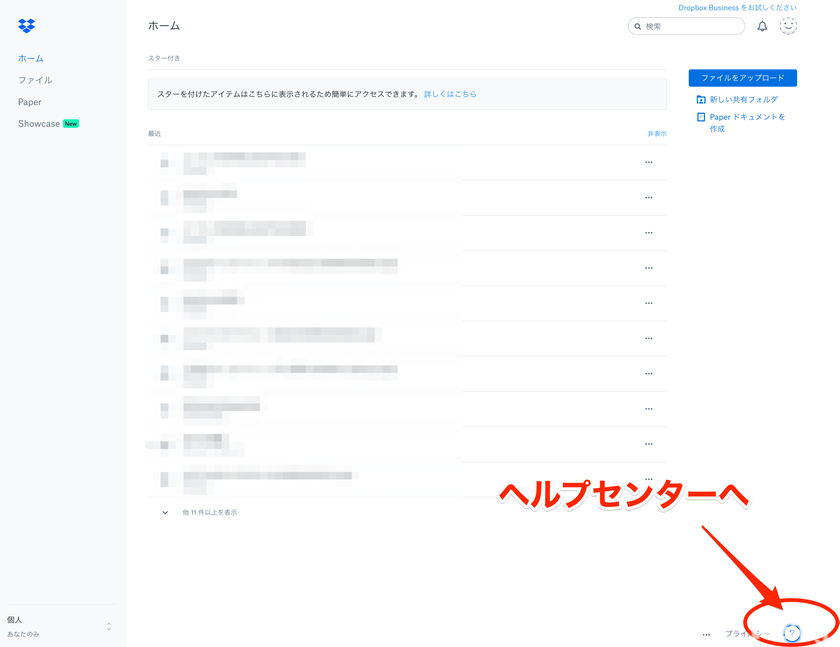Click the help question mark icon

pyautogui.click(x=791, y=634)
